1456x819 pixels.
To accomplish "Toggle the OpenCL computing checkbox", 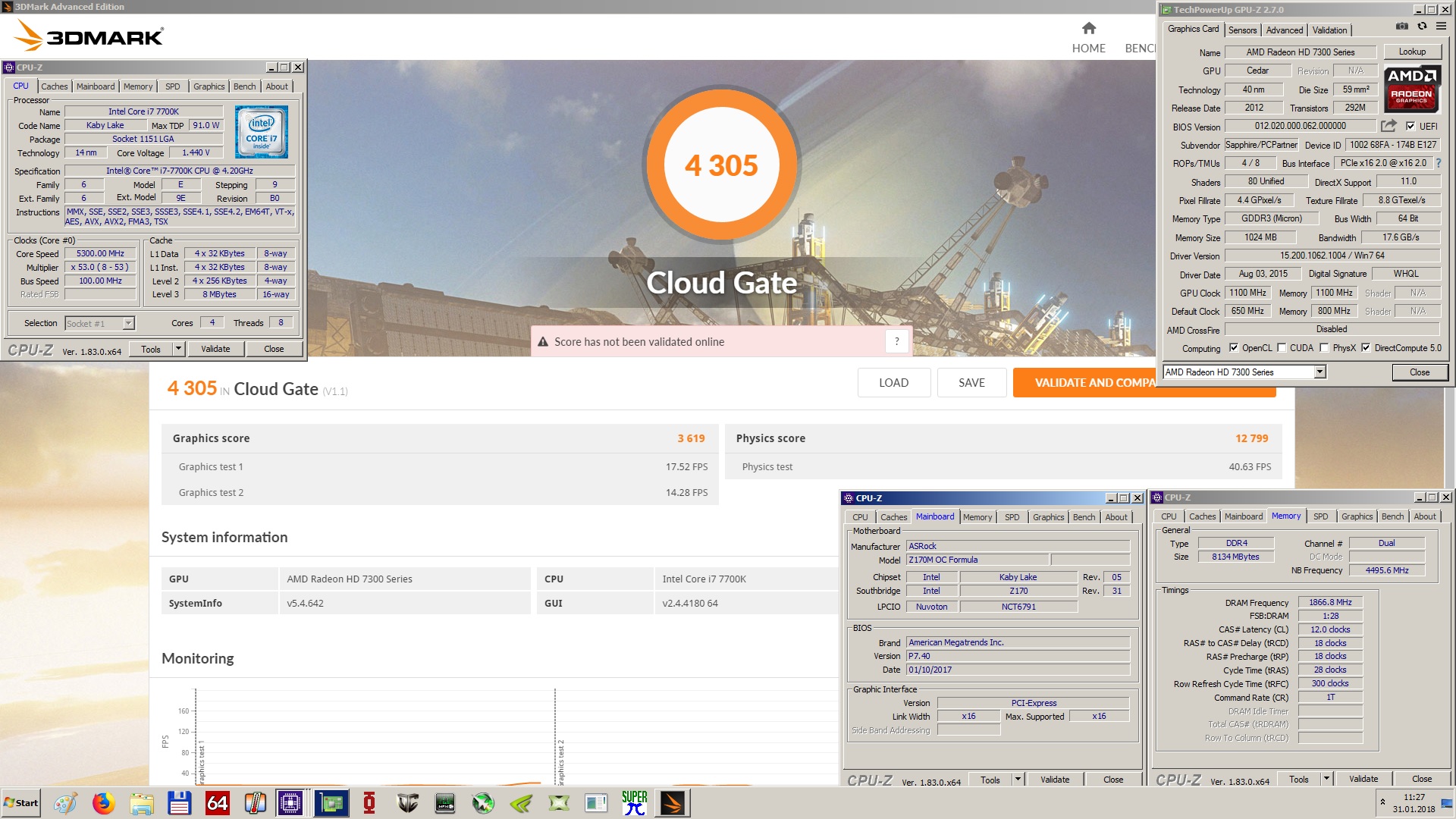I will point(1234,348).
